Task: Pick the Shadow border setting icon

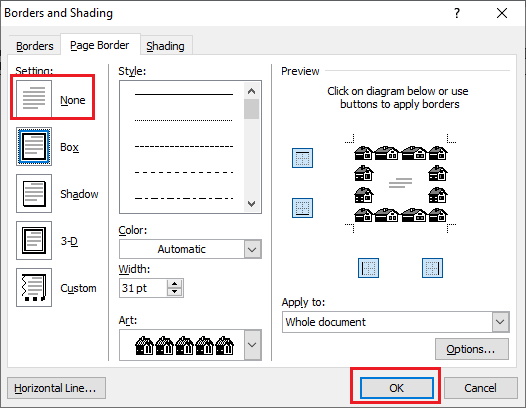Action: pos(34,193)
